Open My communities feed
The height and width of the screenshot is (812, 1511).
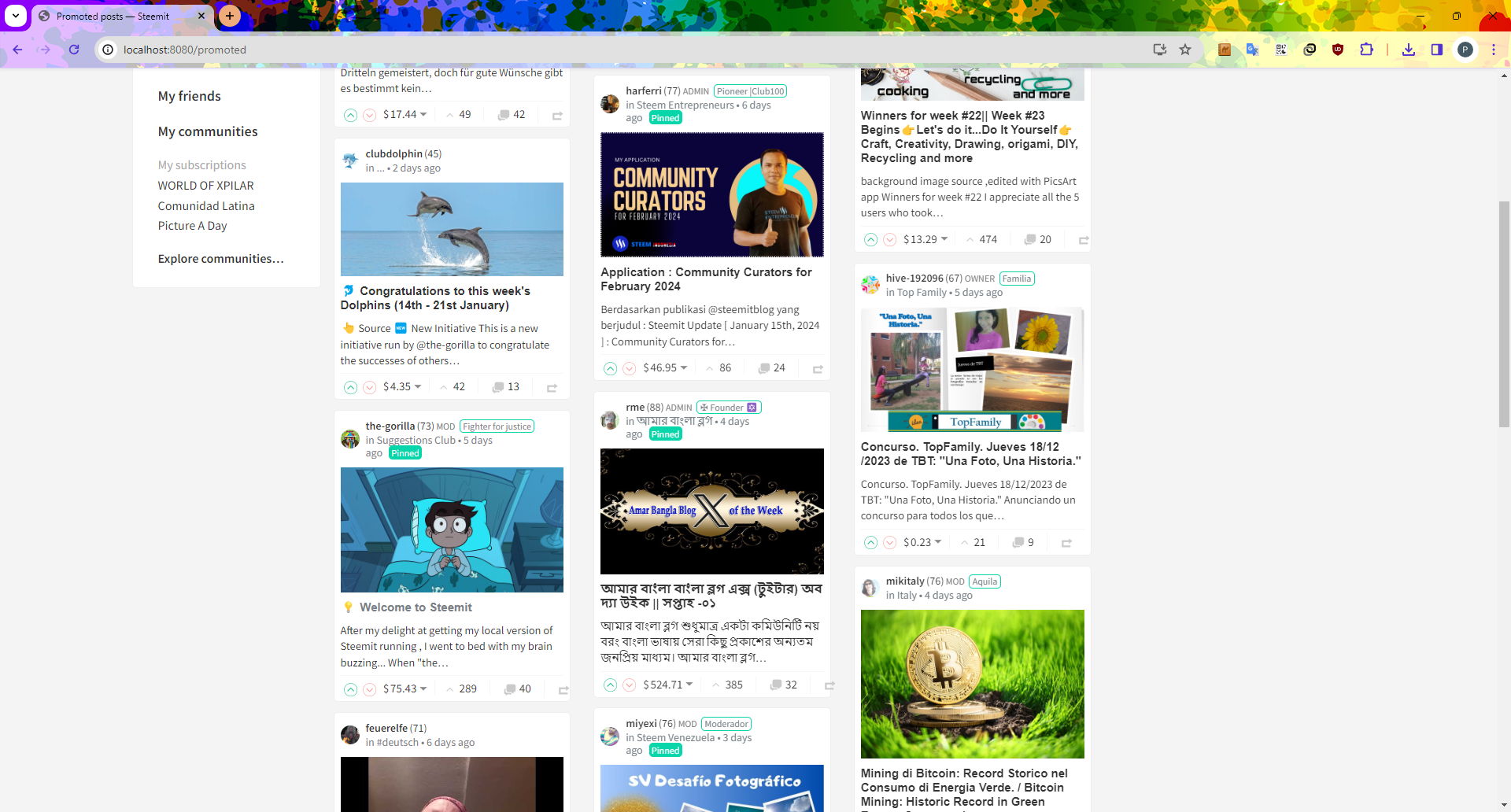208,131
